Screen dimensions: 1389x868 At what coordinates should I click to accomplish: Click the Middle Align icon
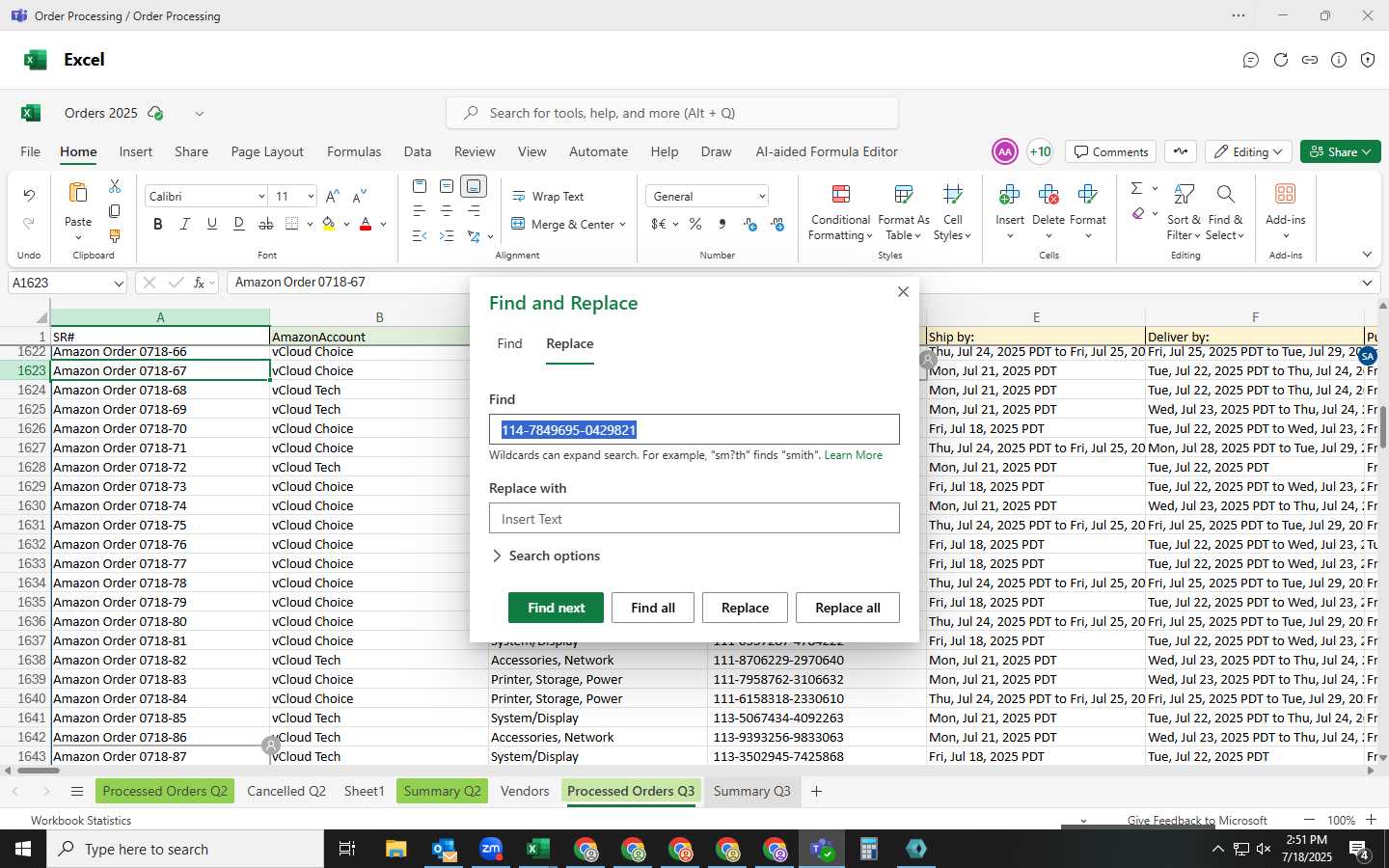point(446,186)
